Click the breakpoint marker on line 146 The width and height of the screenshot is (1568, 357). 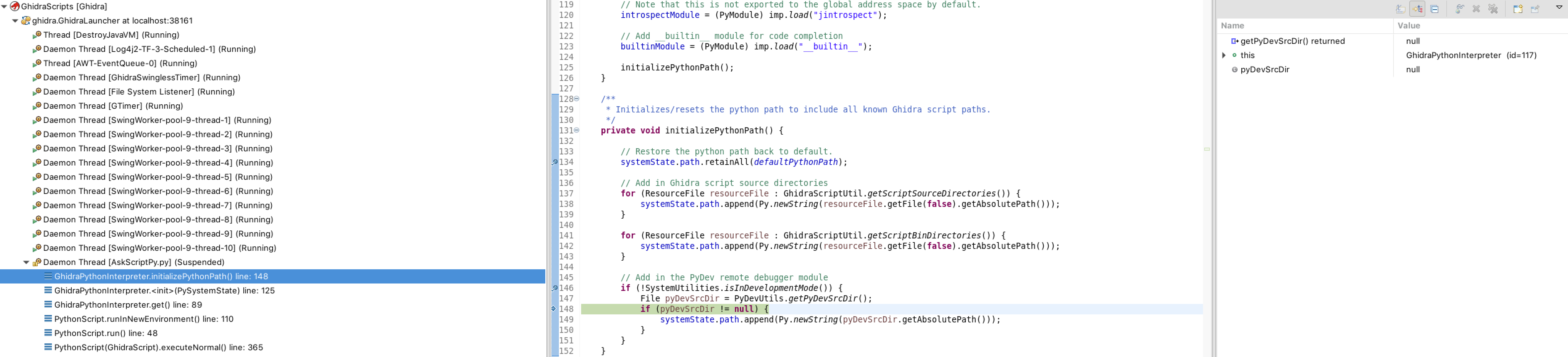[x=555, y=288]
